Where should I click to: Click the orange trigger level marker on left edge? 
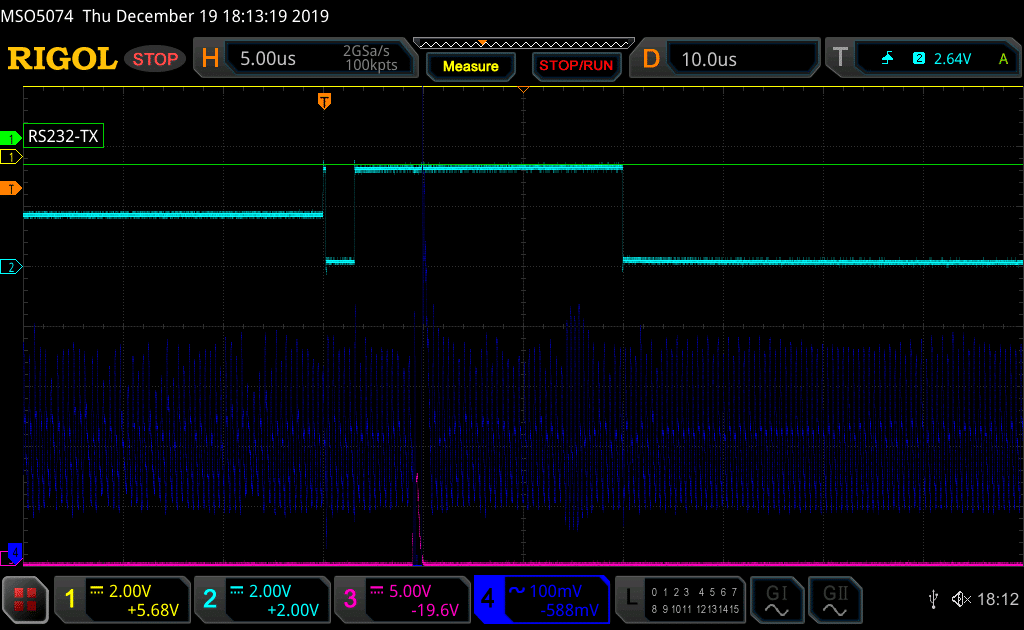(12, 188)
